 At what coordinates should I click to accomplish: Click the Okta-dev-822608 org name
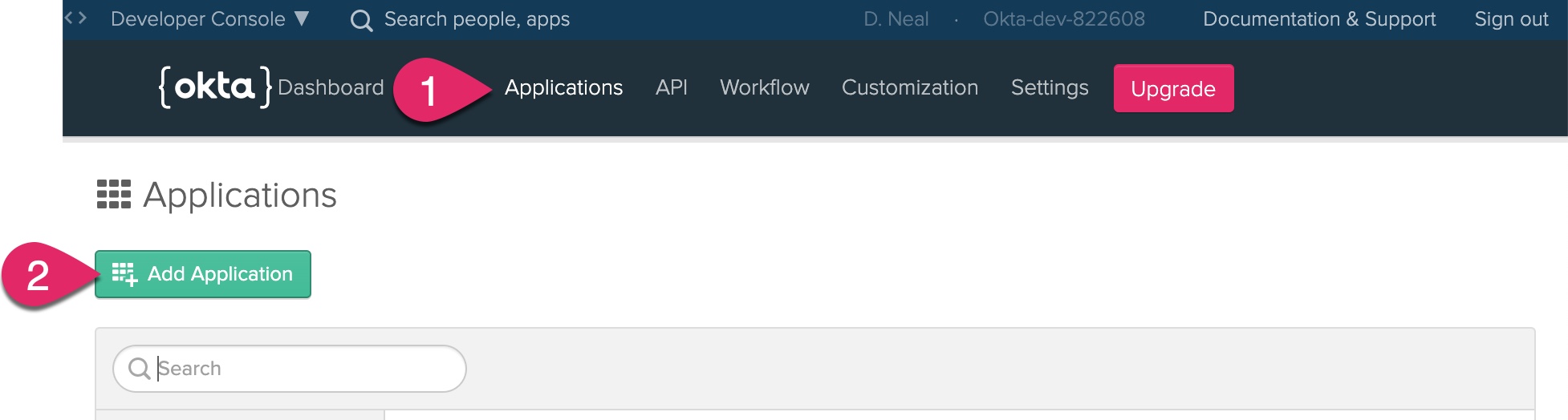click(1063, 19)
